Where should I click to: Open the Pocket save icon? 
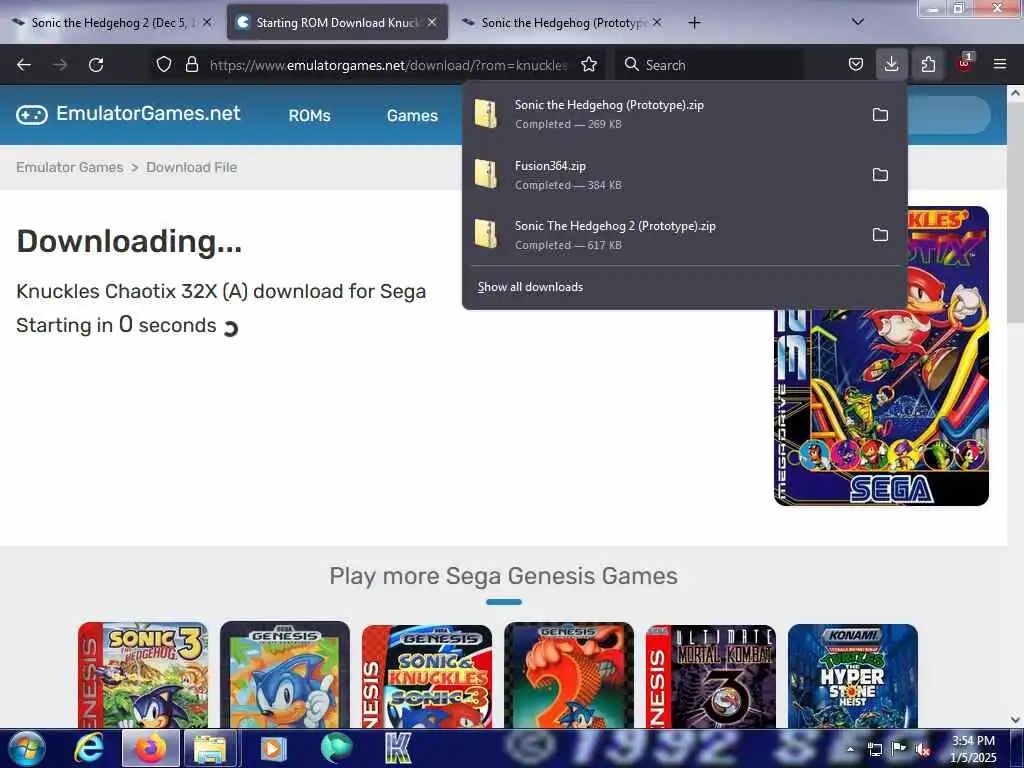coord(856,64)
